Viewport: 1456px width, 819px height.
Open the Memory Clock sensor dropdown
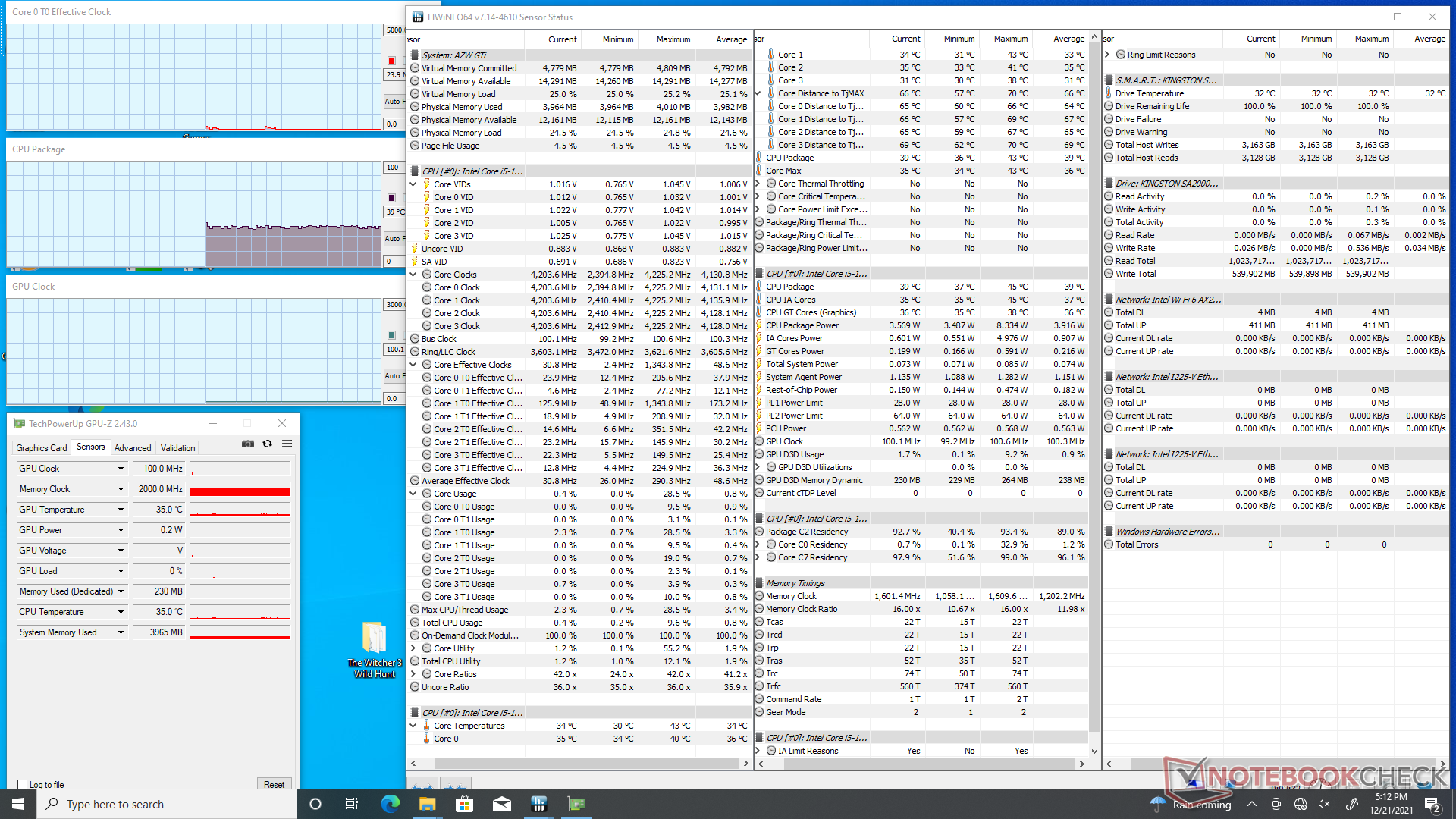click(x=121, y=489)
